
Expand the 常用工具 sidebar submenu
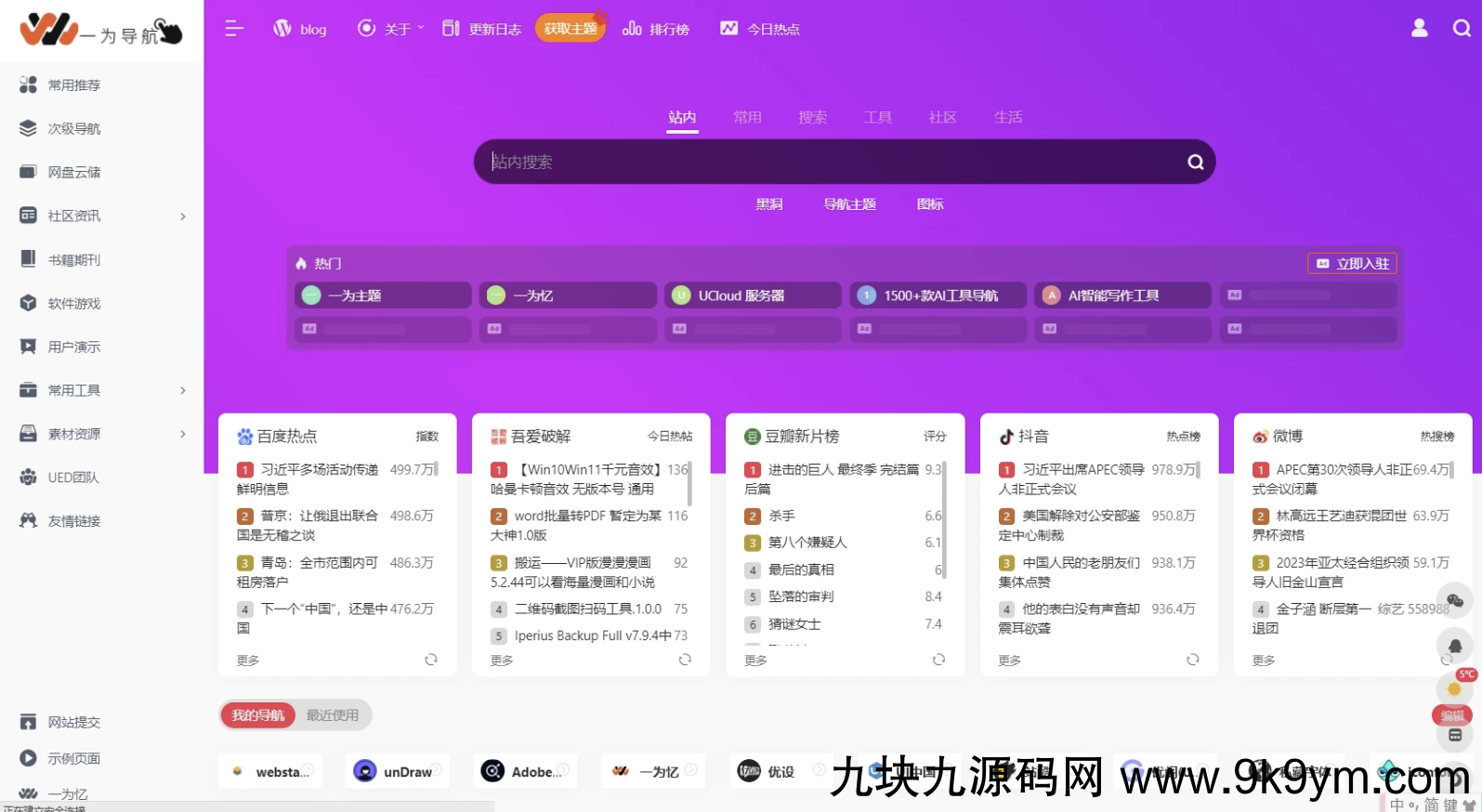pyautogui.click(x=183, y=390)
